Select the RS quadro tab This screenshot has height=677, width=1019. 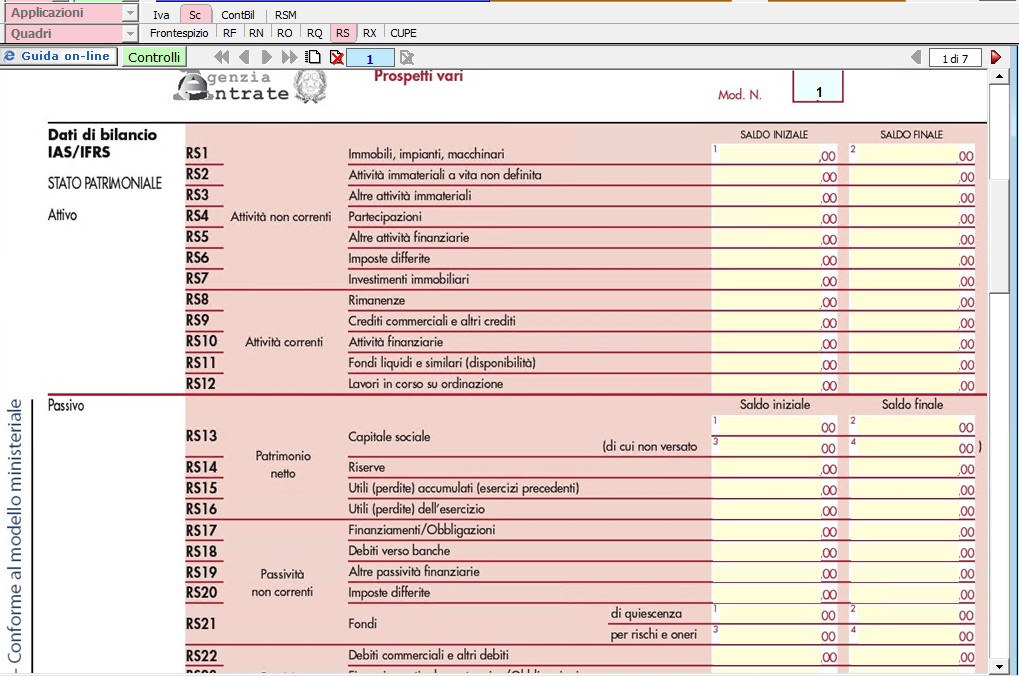click(x=342, y=33)
